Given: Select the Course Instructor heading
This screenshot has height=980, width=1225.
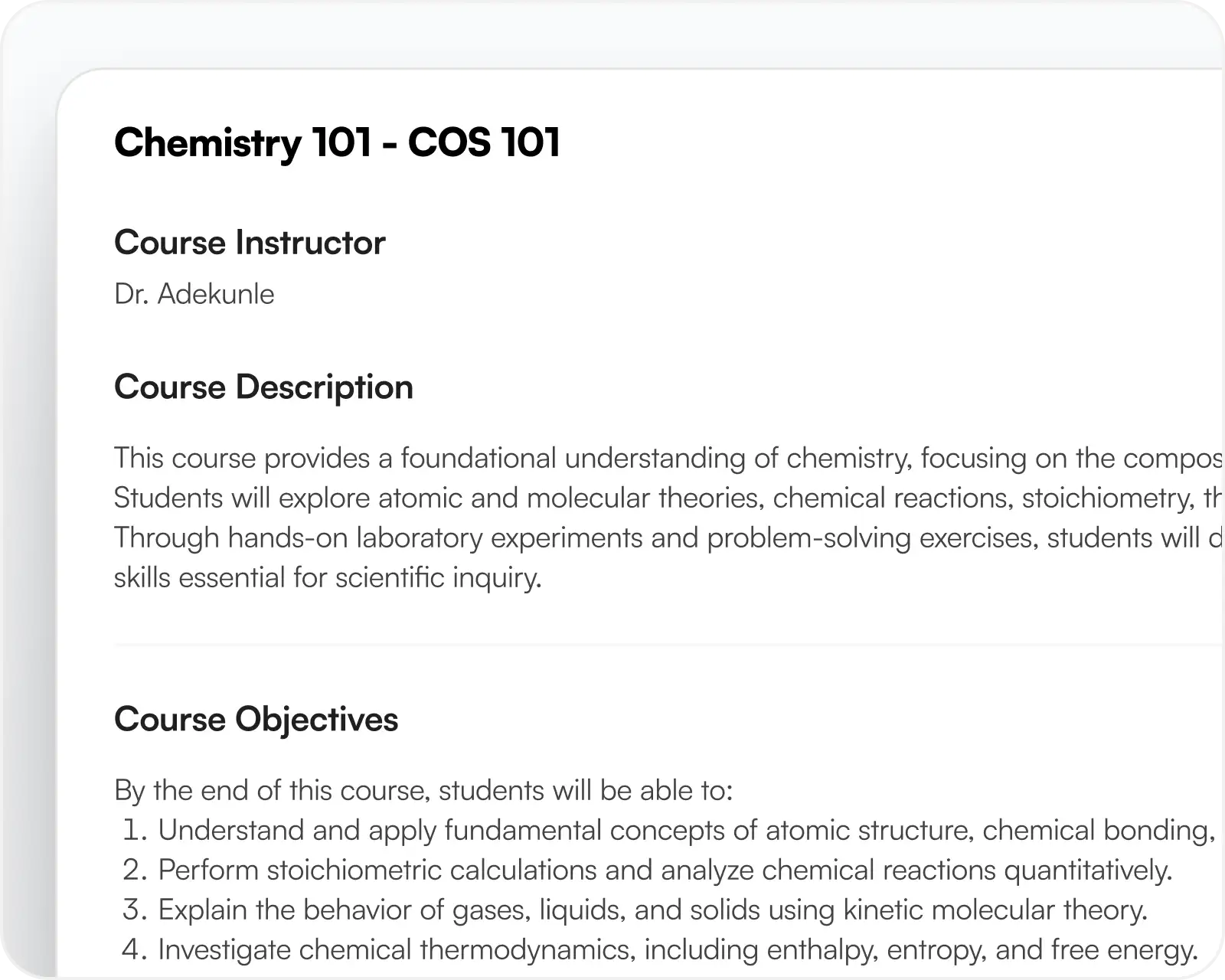Looking at the screenshot, I should (250, 243).
